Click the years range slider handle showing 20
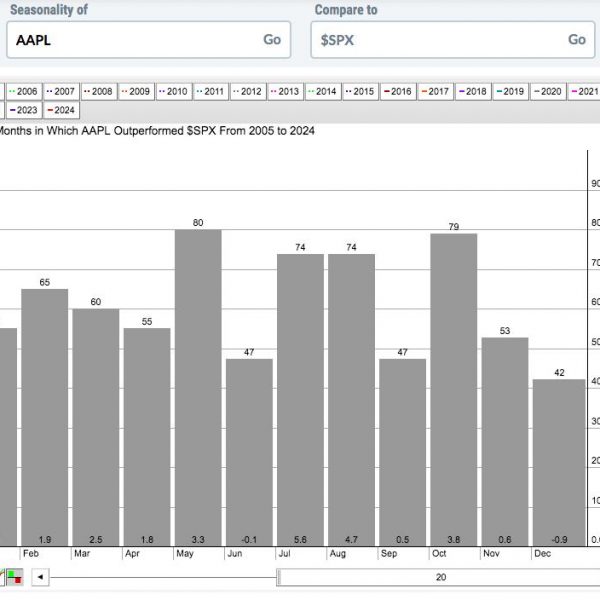The image size is (600, 600). 438,577
